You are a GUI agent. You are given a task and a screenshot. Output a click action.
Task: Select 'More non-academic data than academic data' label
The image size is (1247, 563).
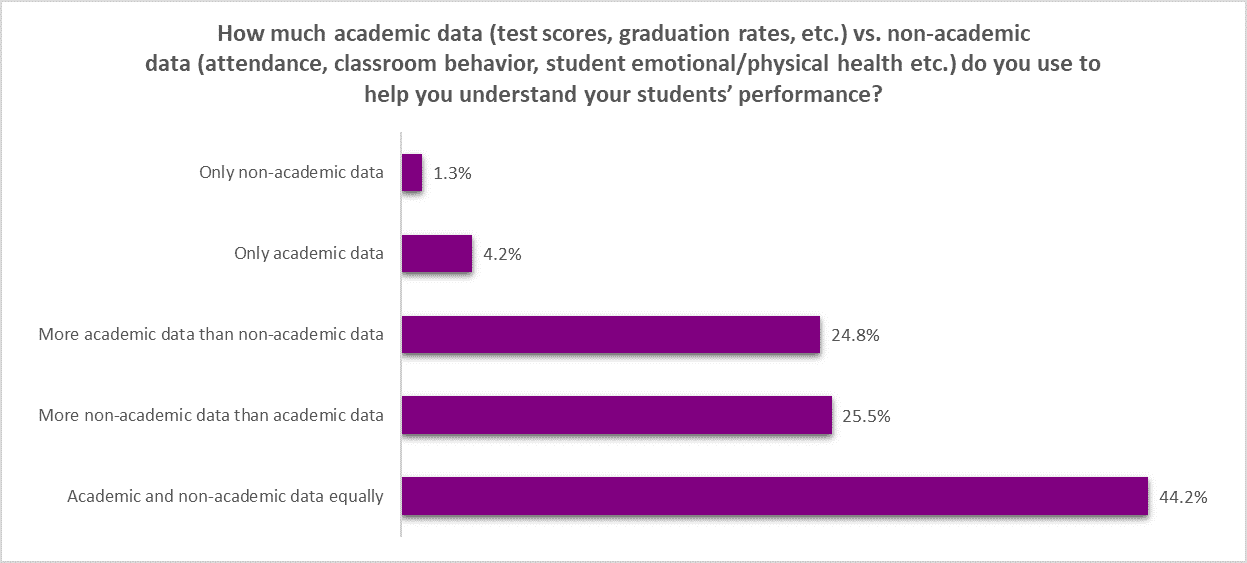[211, 416]
